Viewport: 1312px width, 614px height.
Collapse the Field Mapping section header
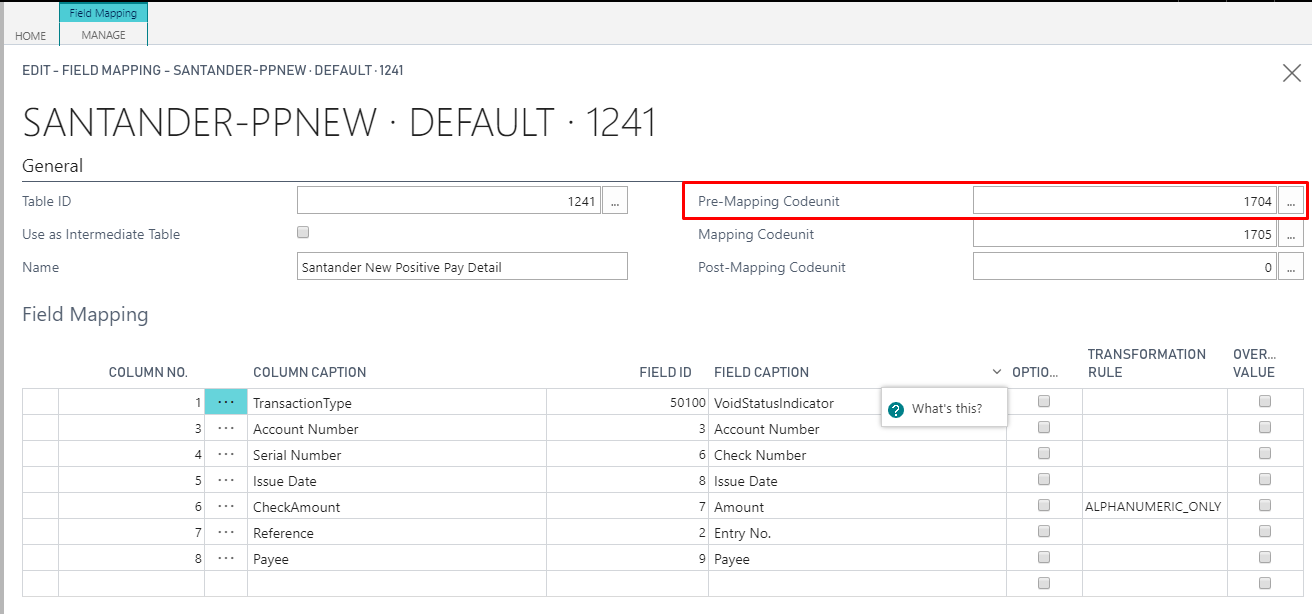85,315
